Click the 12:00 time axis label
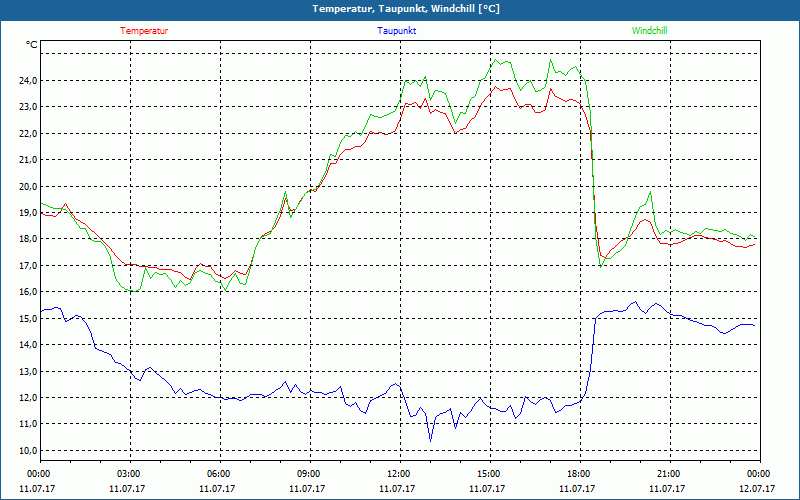 pyautogui.click(x=398, y=474)
